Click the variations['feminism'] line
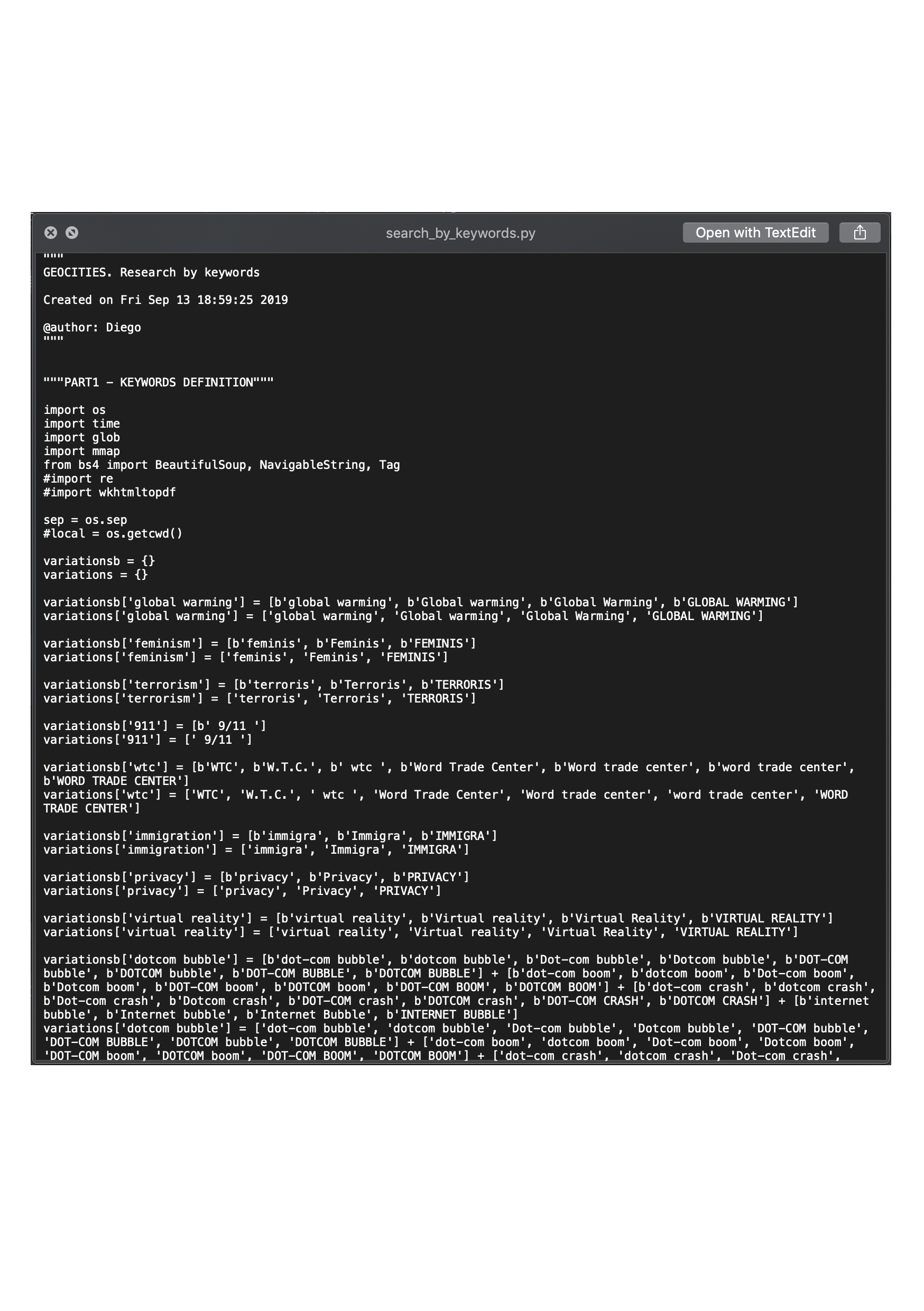 (246, 657)
